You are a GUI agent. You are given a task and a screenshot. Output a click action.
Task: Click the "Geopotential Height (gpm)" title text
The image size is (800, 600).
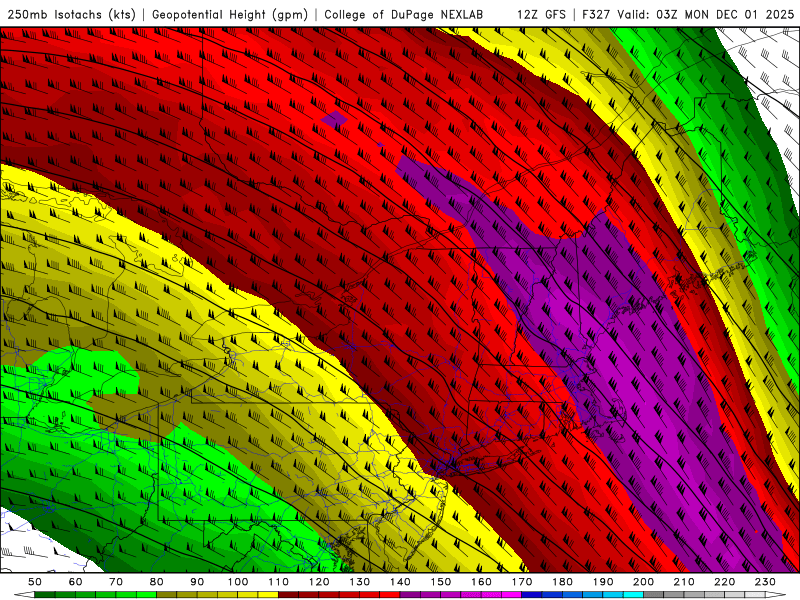(230, 14)
